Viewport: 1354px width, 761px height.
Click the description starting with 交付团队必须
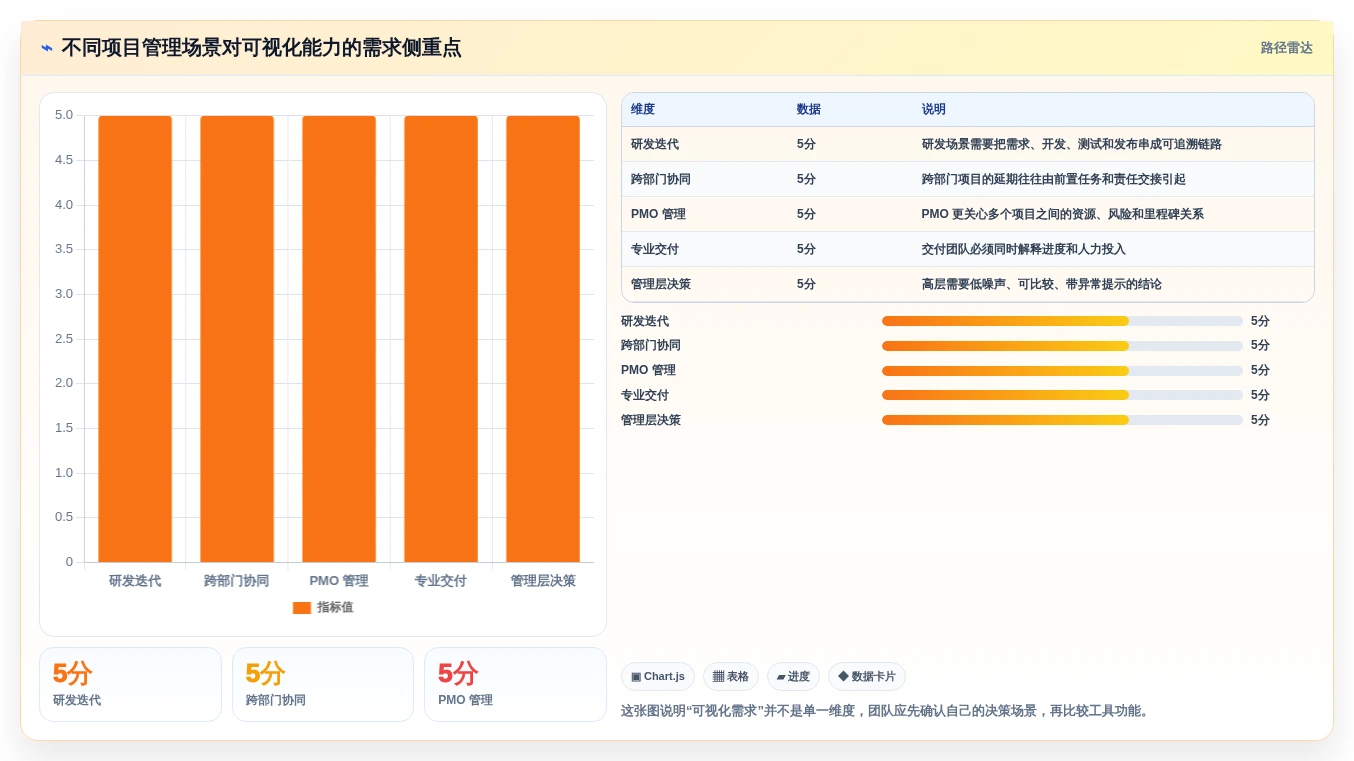pyautogui.click(x=1024, y=250)
